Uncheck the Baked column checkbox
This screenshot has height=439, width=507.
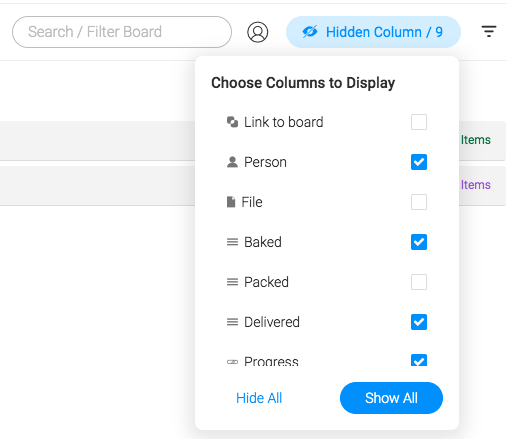tap(419, 242)
